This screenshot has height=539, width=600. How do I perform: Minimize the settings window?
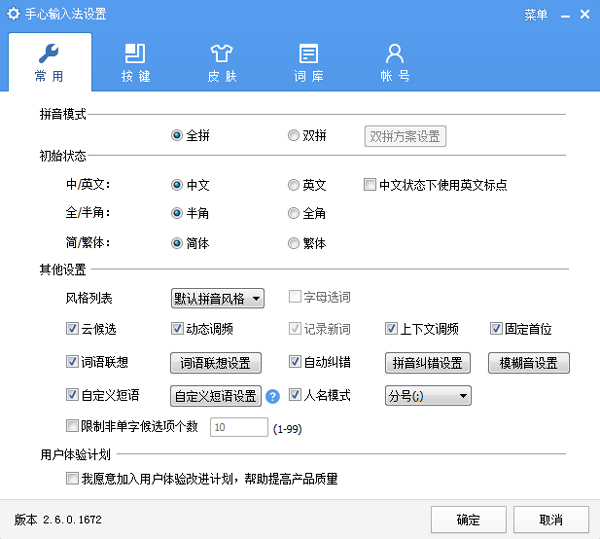pos(565,16)
